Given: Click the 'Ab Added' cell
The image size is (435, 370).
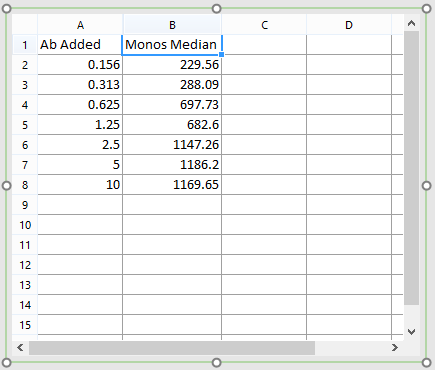Looking at the screenshot, I should (x=80, y=45).
